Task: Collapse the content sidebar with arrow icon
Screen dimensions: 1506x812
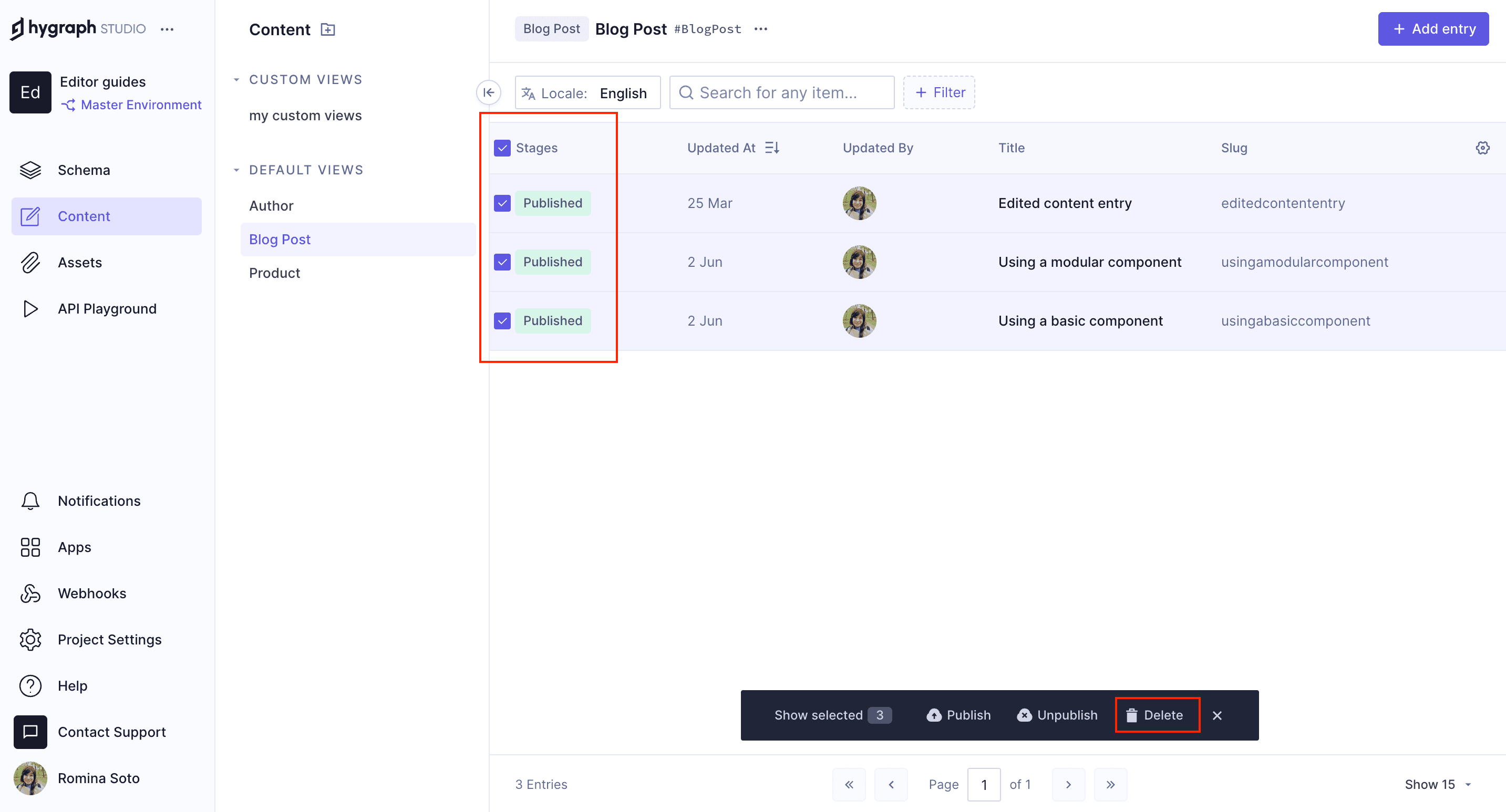Action: [489, 92]
